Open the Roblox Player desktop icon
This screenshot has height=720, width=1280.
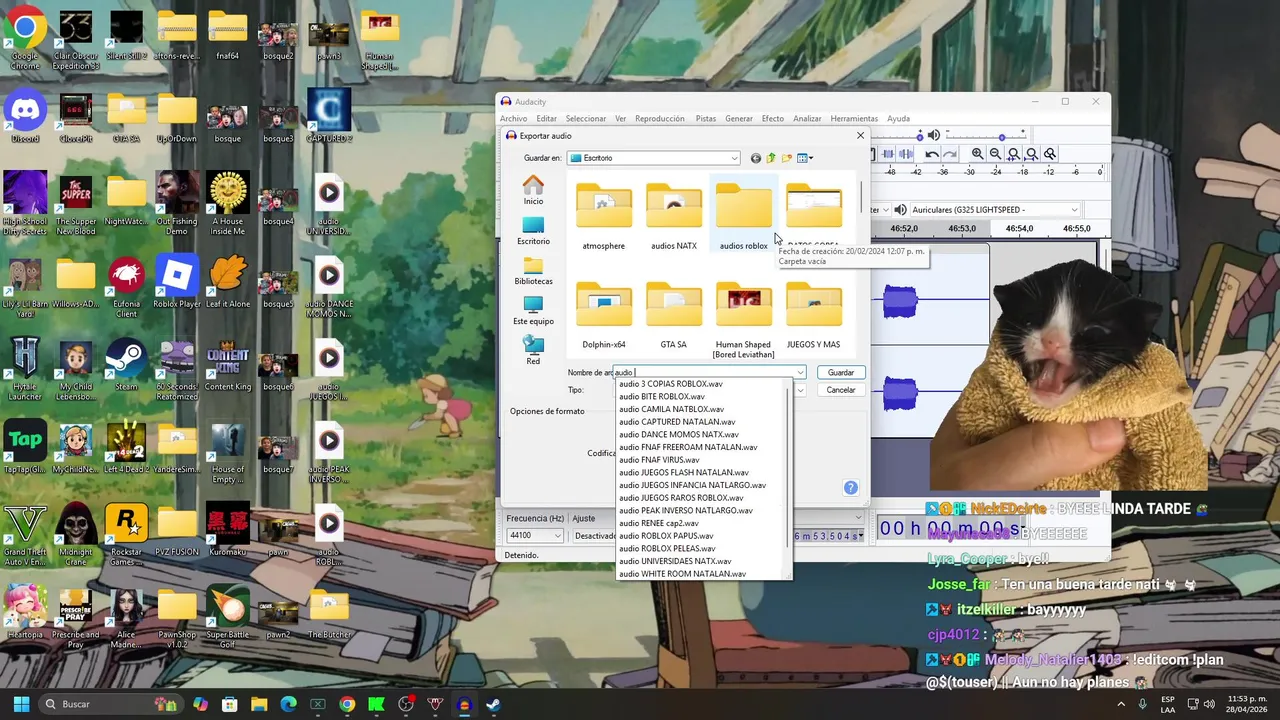pos(177,282)
